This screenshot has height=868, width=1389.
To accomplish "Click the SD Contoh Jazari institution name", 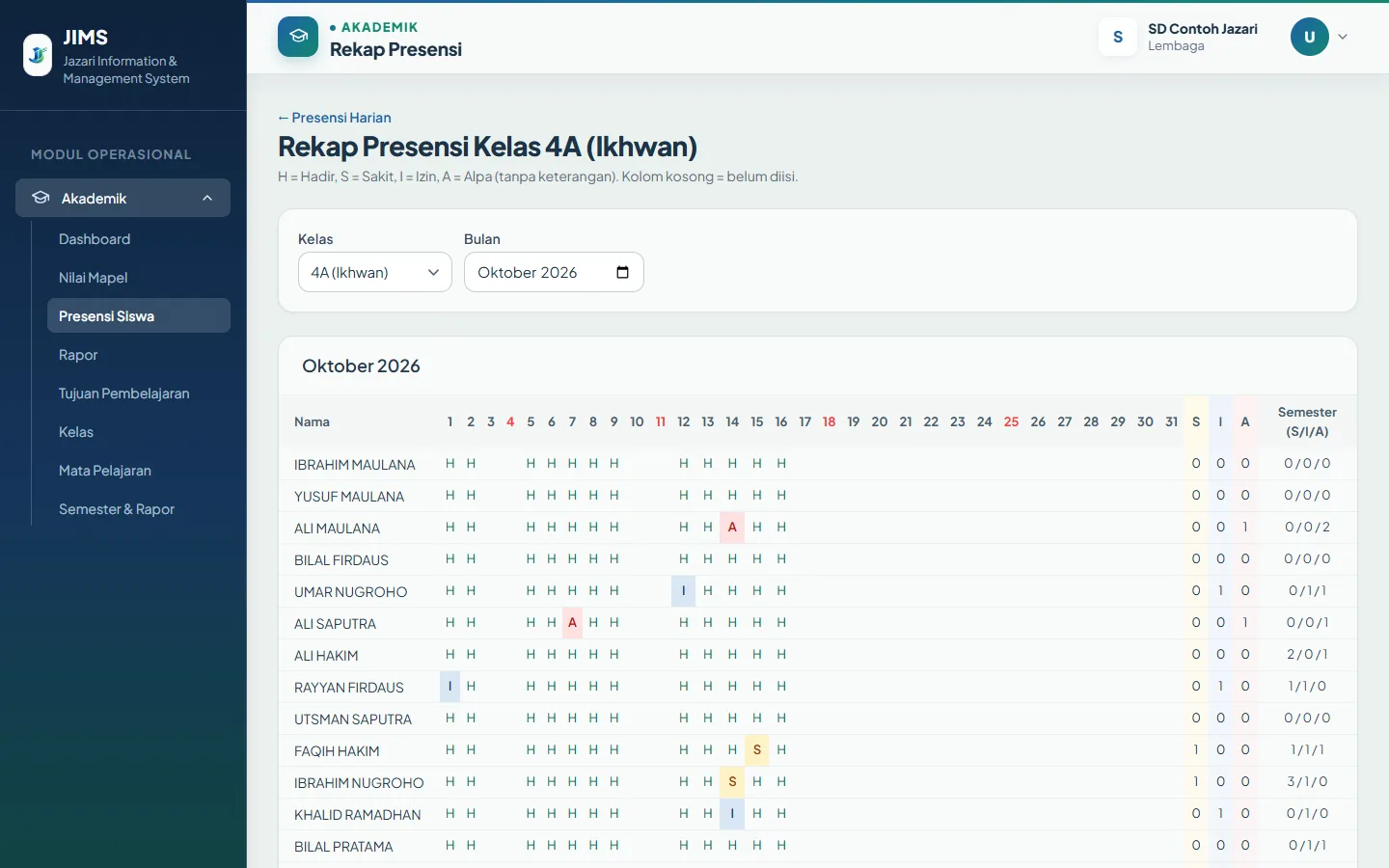I will click(x=1203, y=29).
